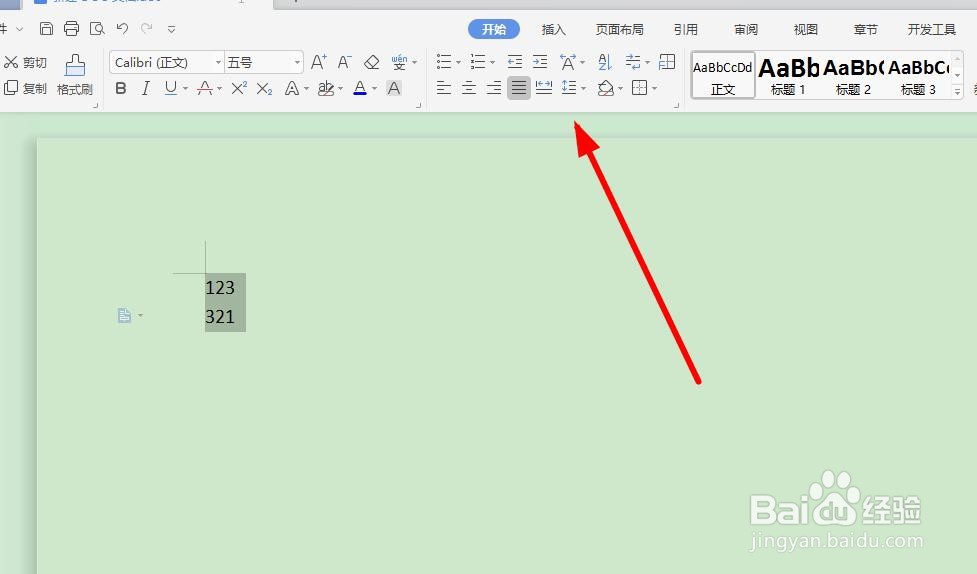Apply the 标题 3 style
This screenshot has width=977, height=574.
pyautogui.click(x=918, y=75)
